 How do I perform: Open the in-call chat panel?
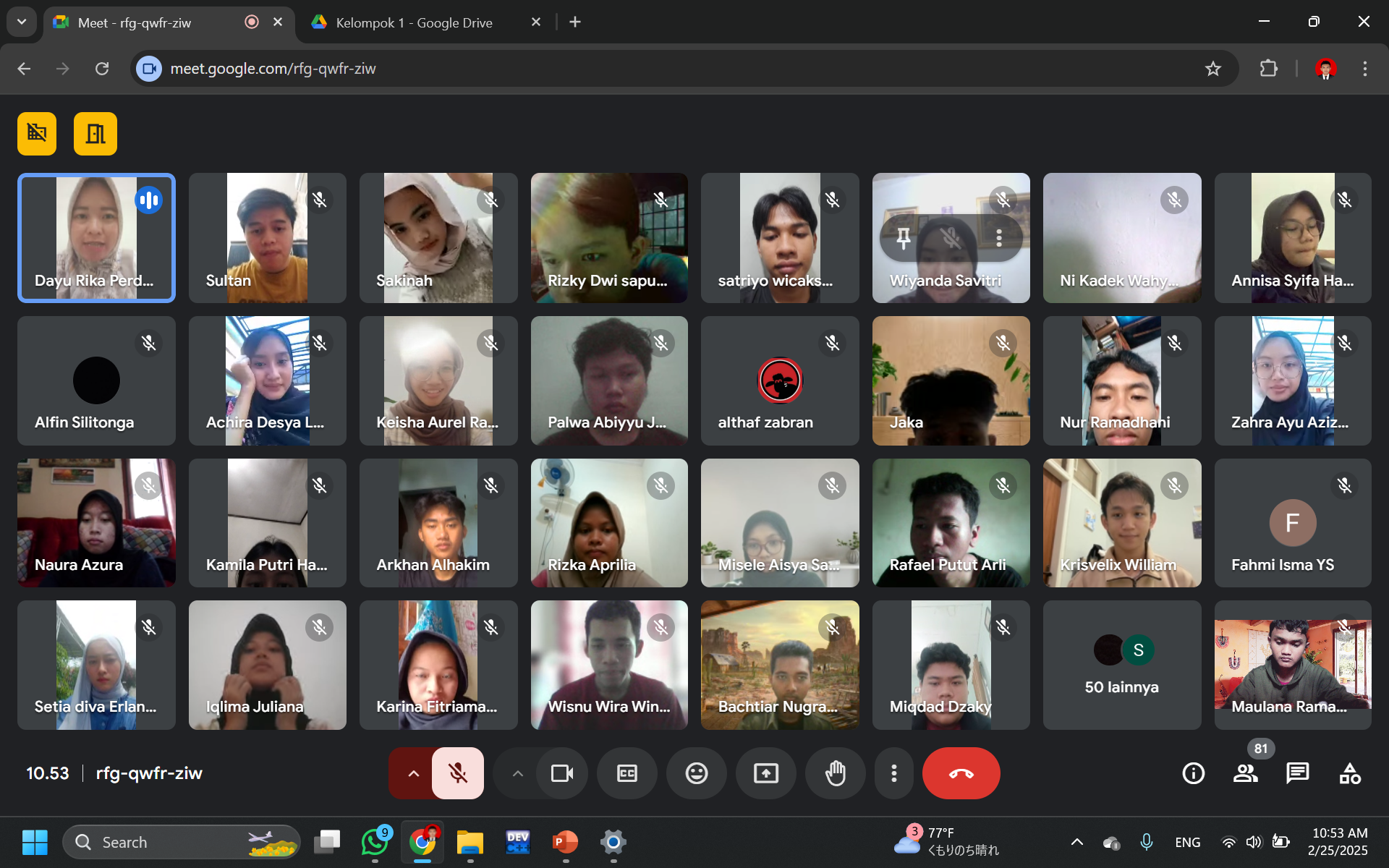(x=1297, y=773)
